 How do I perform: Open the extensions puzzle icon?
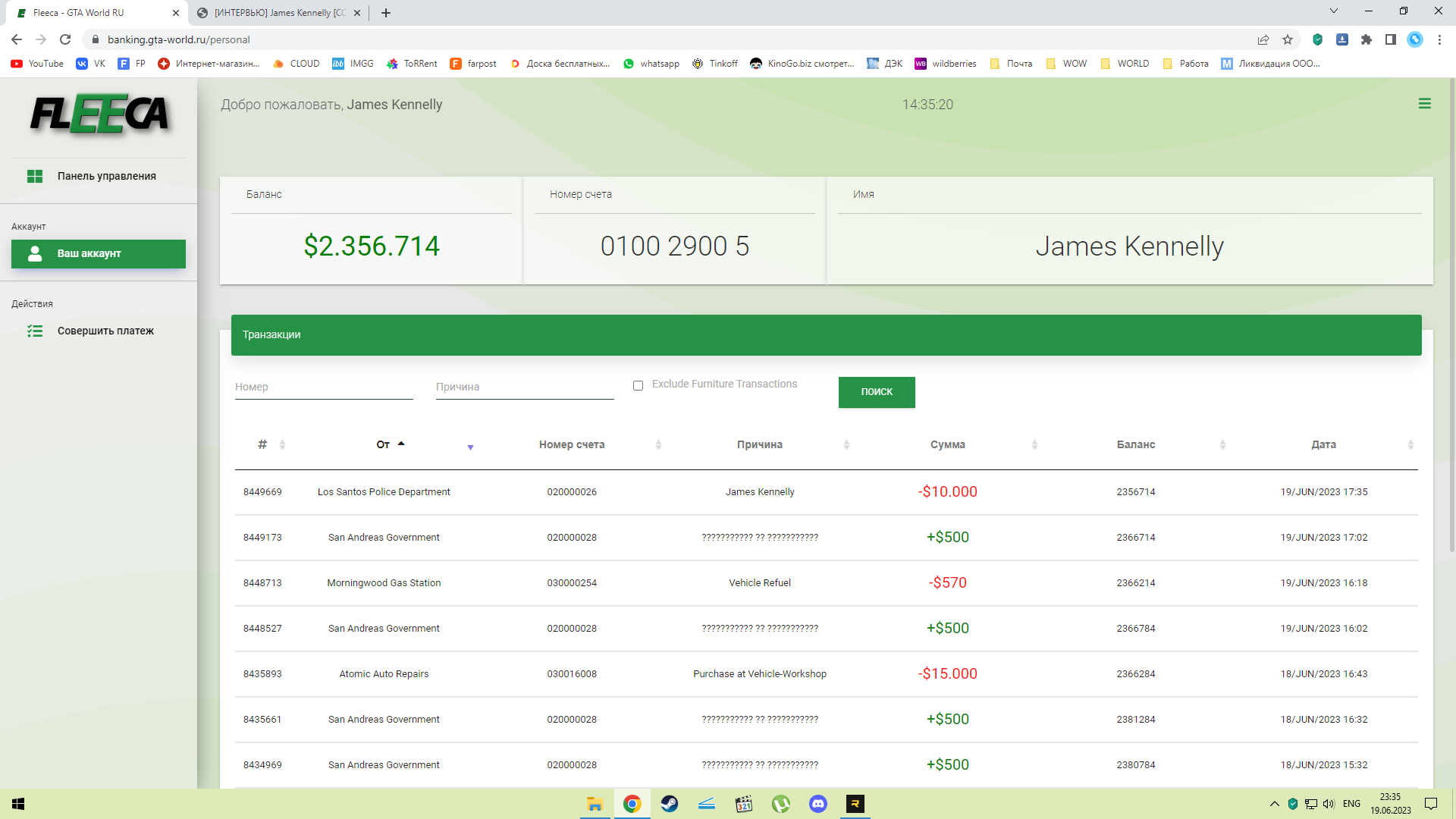pyautogui.click(x=1367, y=39)
